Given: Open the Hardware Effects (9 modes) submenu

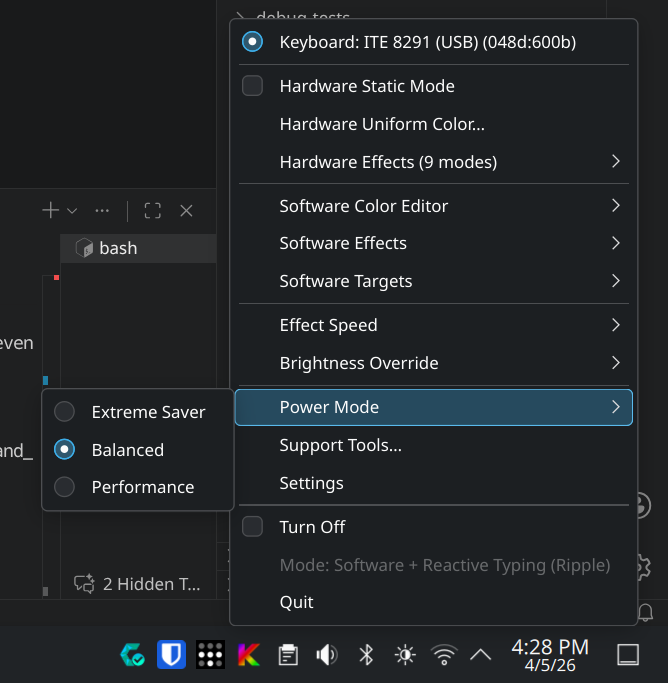Looking at the screenshot, I should click(434, 162).
